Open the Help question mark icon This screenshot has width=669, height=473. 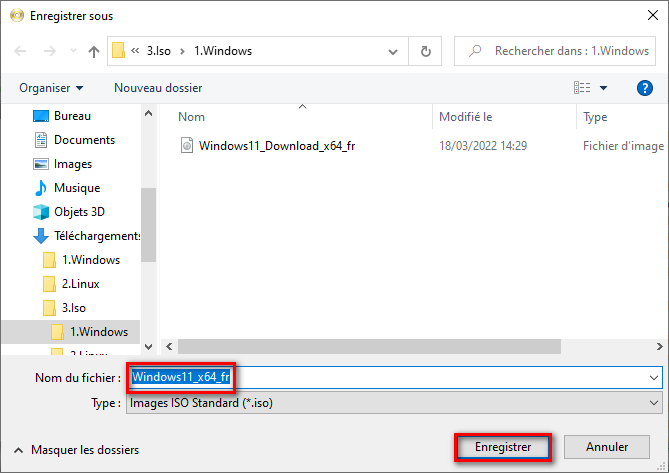click(x=645, y=88)
